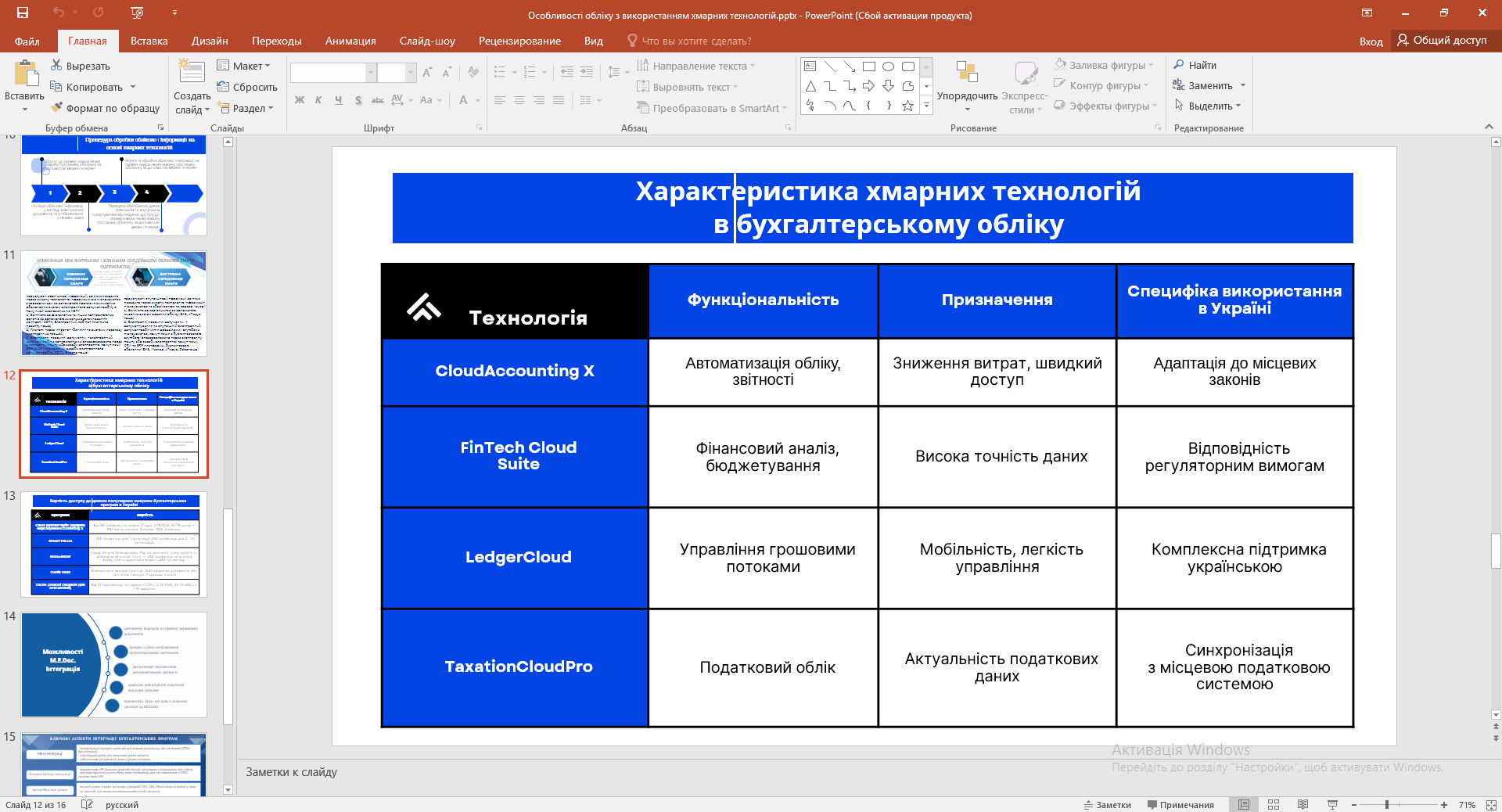Insert bulleted list icon
Screen dimensions: 1502x812
tap(500, 73)
